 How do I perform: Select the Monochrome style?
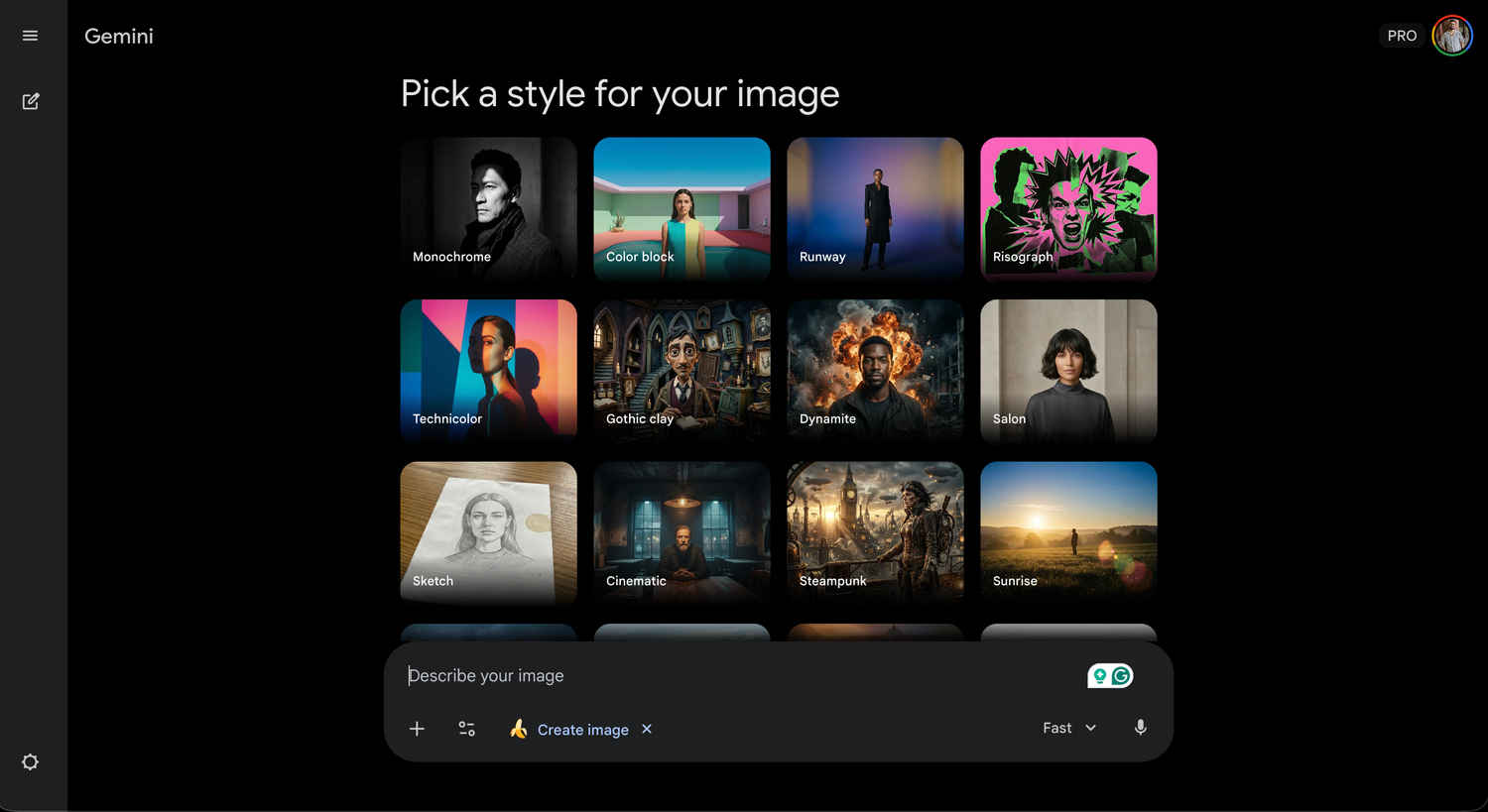[488, 208]
